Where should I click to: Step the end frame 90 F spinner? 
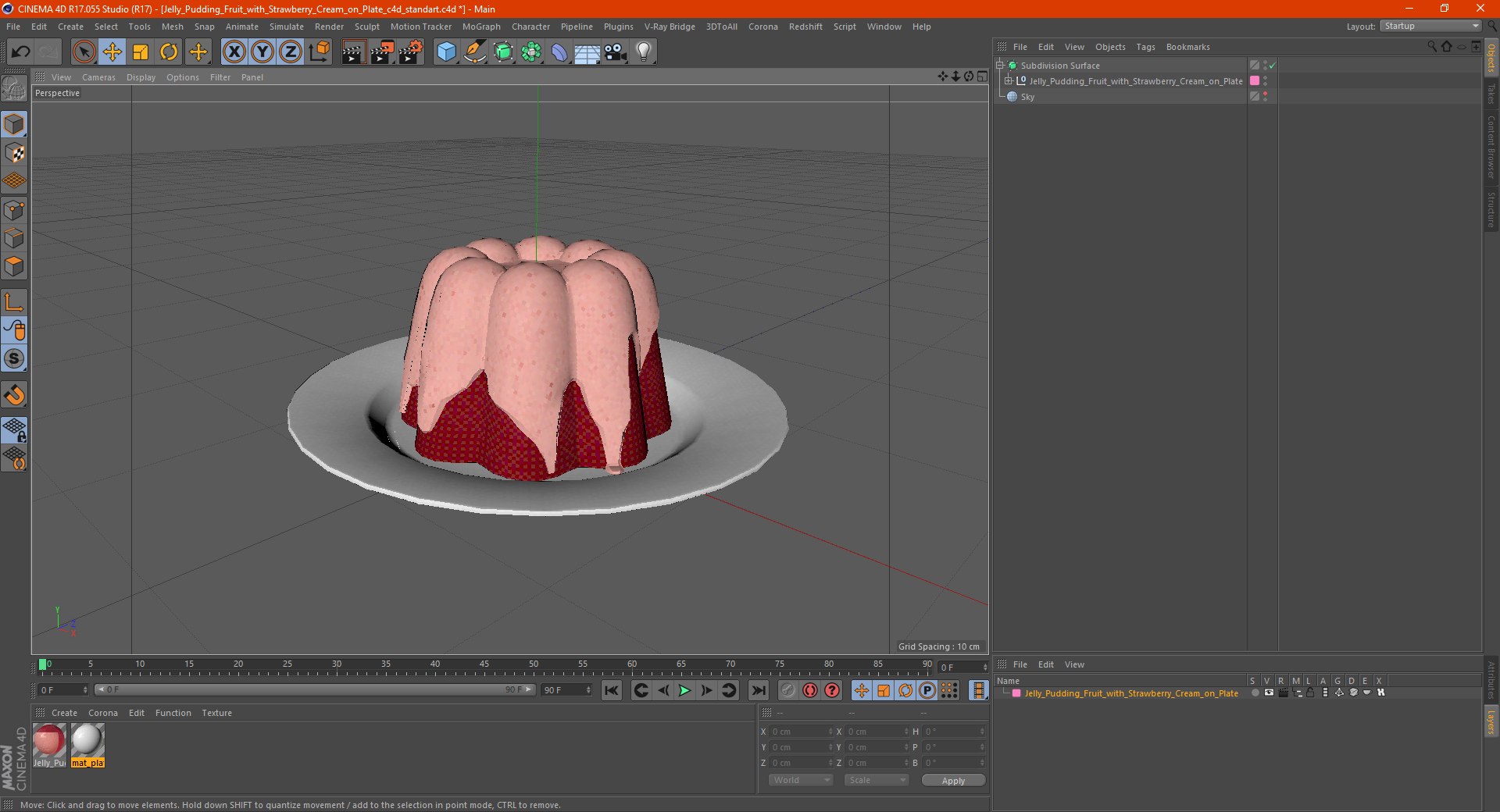pos(588,690)
